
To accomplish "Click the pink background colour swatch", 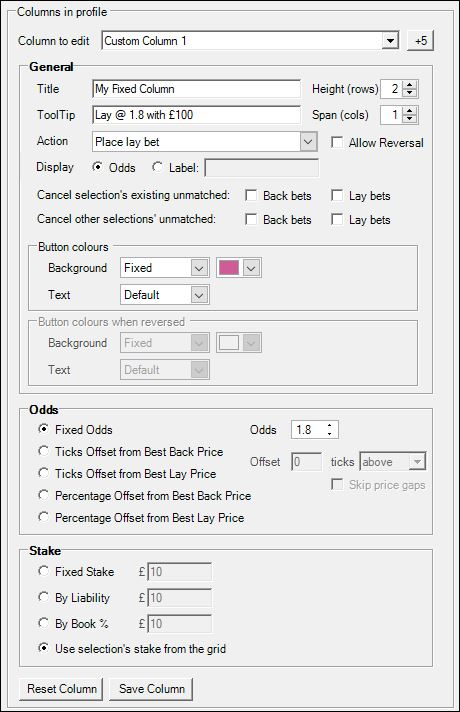I will tap(229, 268).
